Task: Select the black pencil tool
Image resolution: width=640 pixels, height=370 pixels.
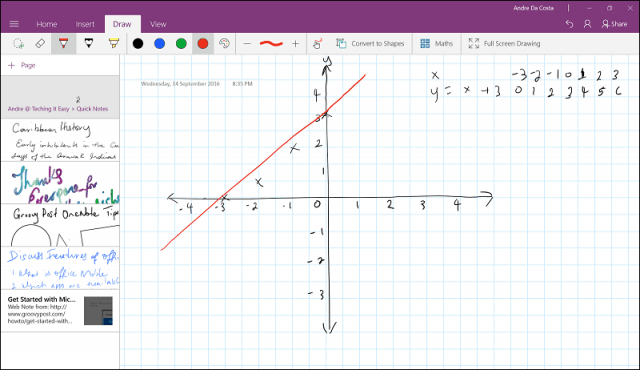Action: [x=89, y=44]
